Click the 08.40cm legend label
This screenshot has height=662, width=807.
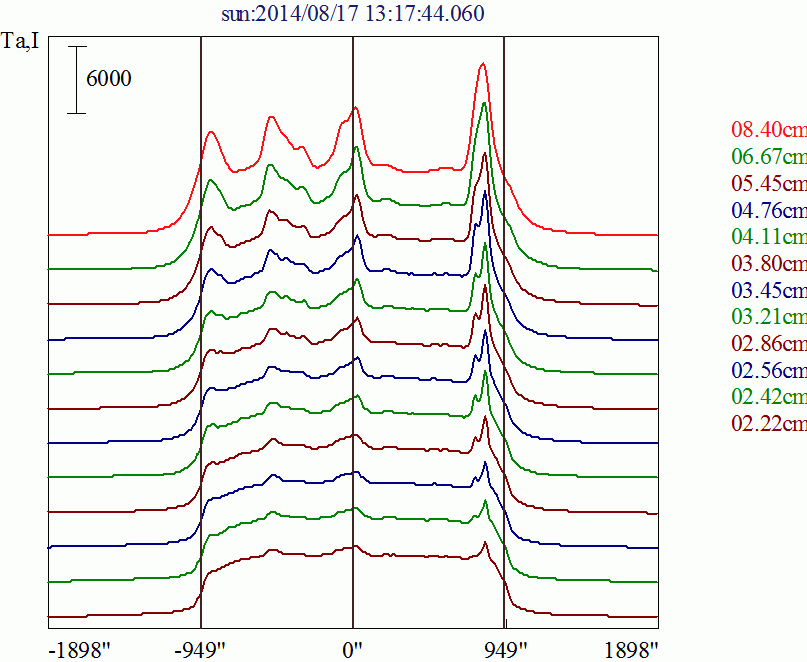(x=768, y=130)
